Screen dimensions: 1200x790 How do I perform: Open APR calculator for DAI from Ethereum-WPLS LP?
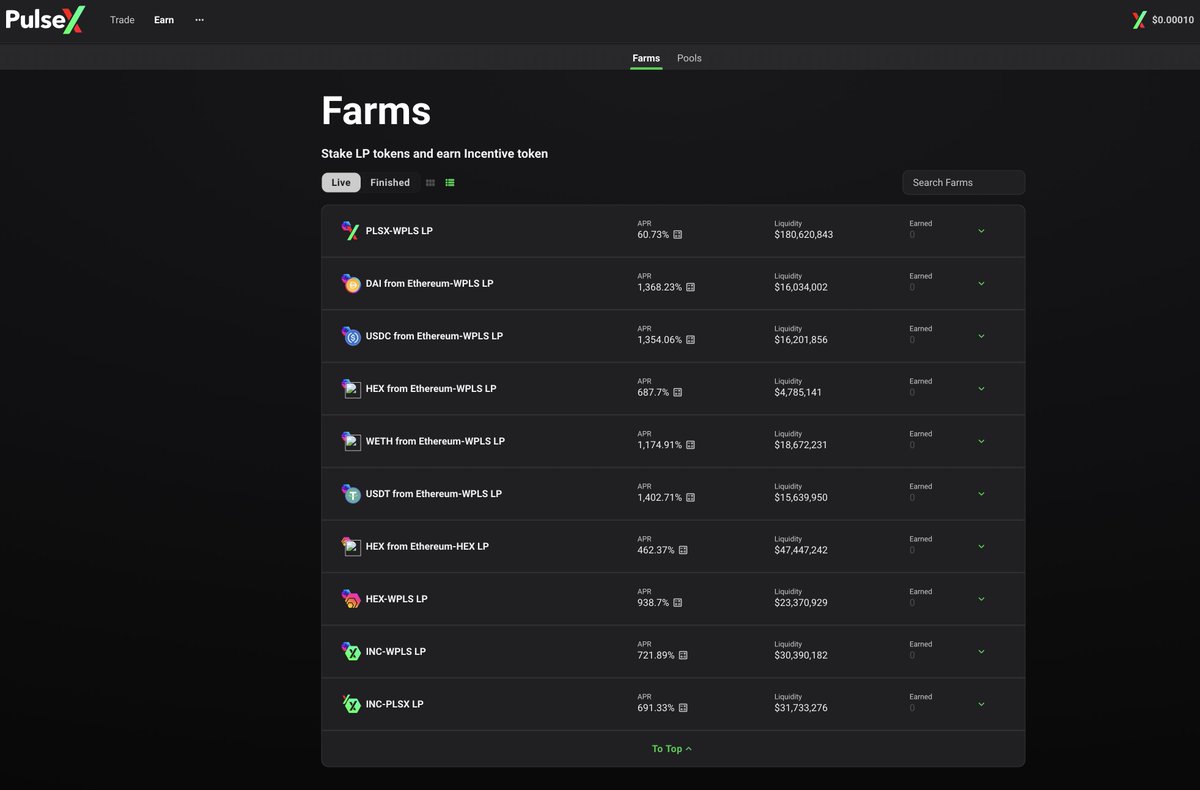[690, 287]
